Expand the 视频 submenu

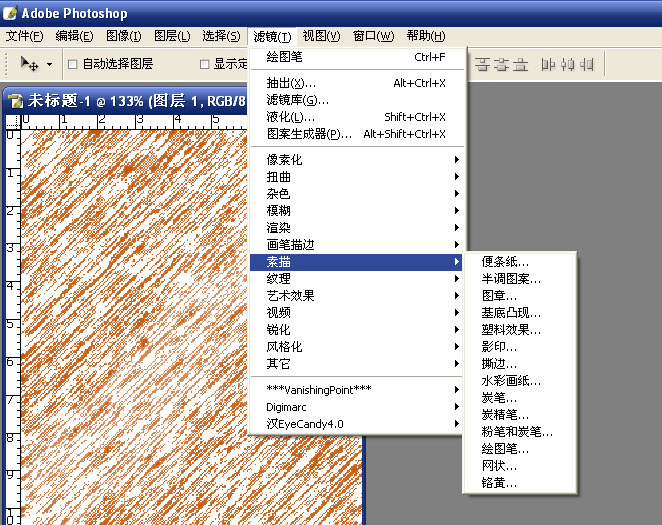point(357,313)
